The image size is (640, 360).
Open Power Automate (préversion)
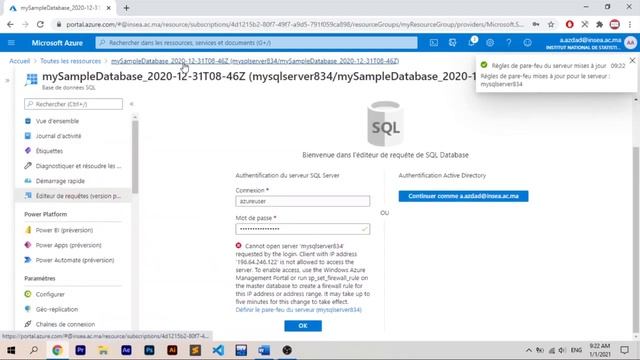(x=75, y=260)
